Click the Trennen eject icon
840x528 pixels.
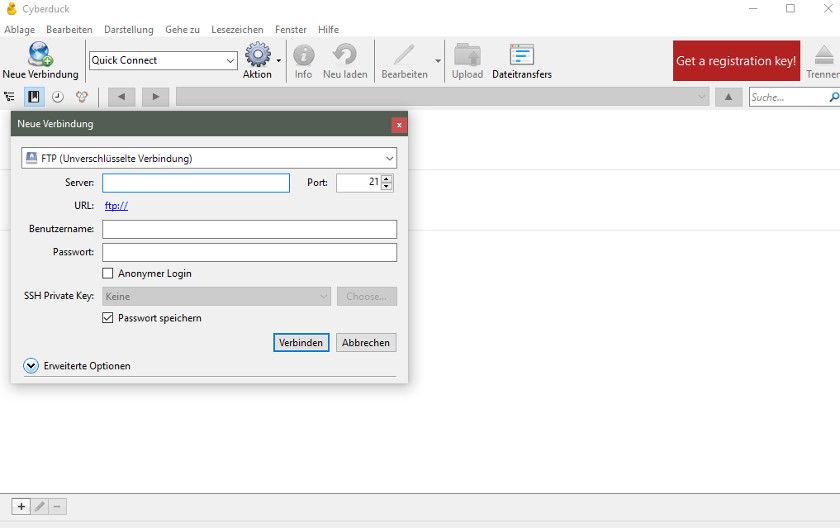coord(824,55)
